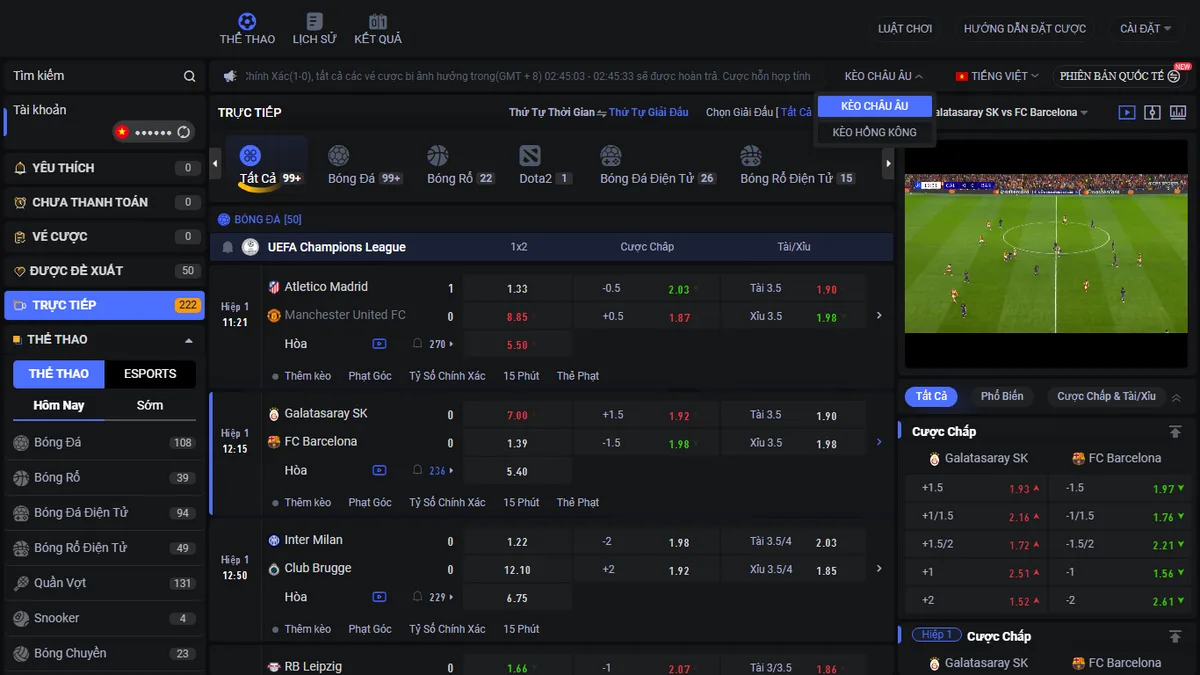1200x675 pixels.
Task: Refresh the account balance with the circular arrow
Action: (184, 132)
